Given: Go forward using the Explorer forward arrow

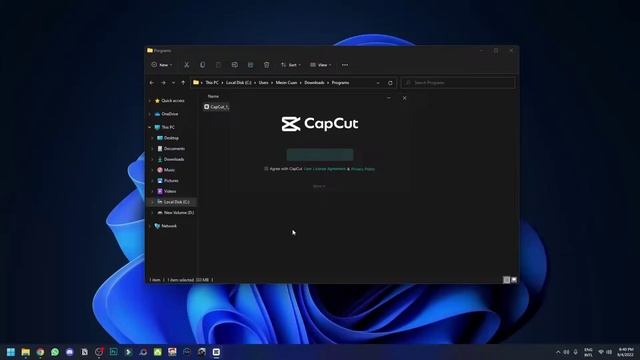Looking at the screenshot, I should (163, 83).
